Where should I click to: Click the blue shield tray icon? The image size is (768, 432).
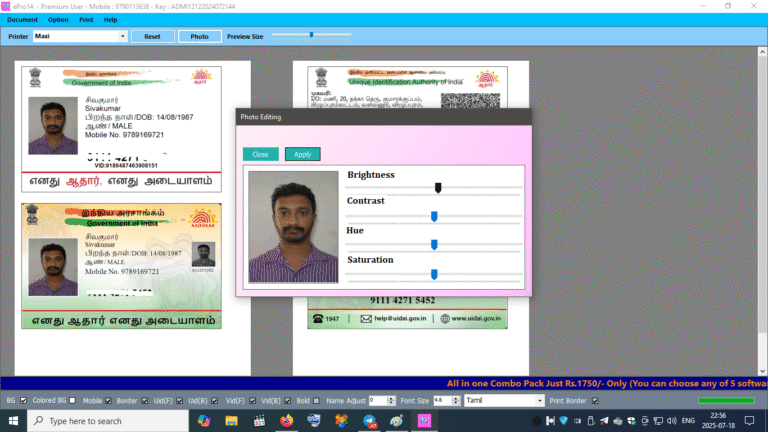tap(564, 421)
